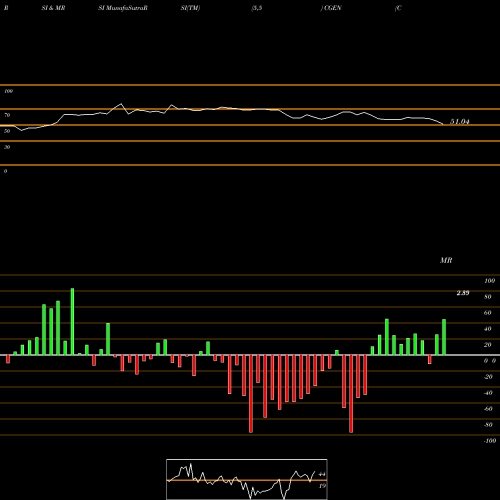Click the last green MR bar on right
The width and height of the screenshot is (500, 500).
click(444, 337)
